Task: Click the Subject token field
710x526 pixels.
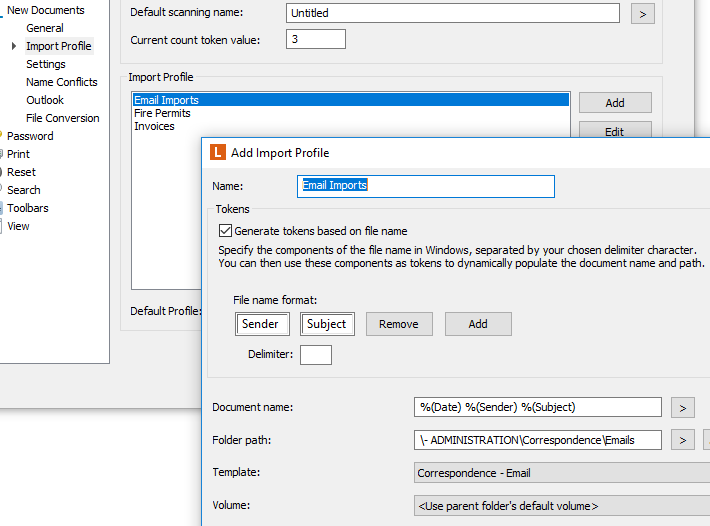Action: pyautogui.click(x=327, y=324)
